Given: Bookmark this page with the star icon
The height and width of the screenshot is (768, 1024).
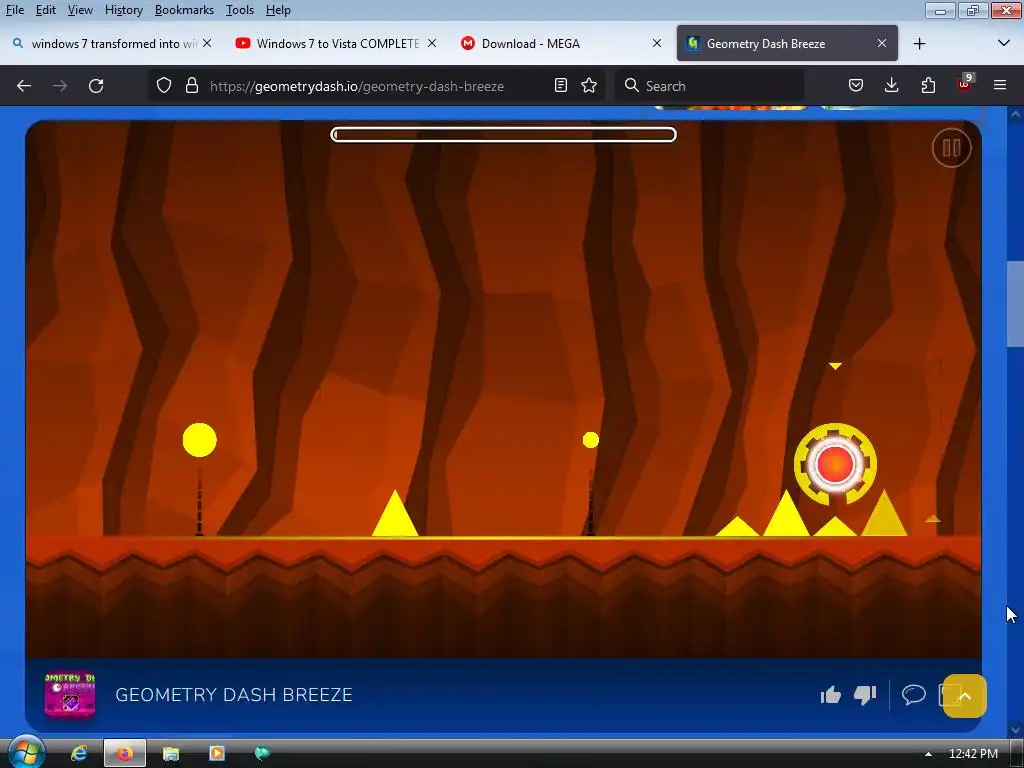Looking at the screenshot, I should [589, 86].
